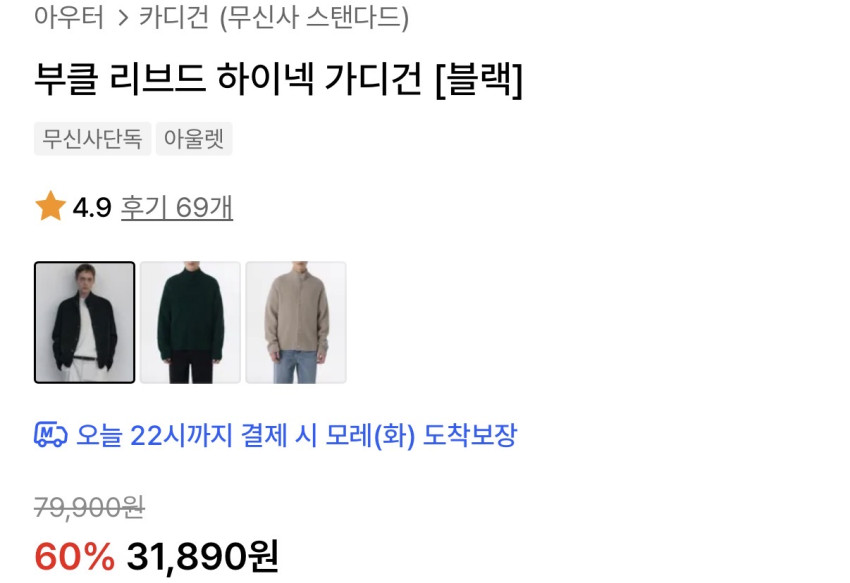Image resolution: width=850 pixels, height=583 pixels.
Task: Click the crossed-out 79,900원 original price
Action: coord(89,508)
